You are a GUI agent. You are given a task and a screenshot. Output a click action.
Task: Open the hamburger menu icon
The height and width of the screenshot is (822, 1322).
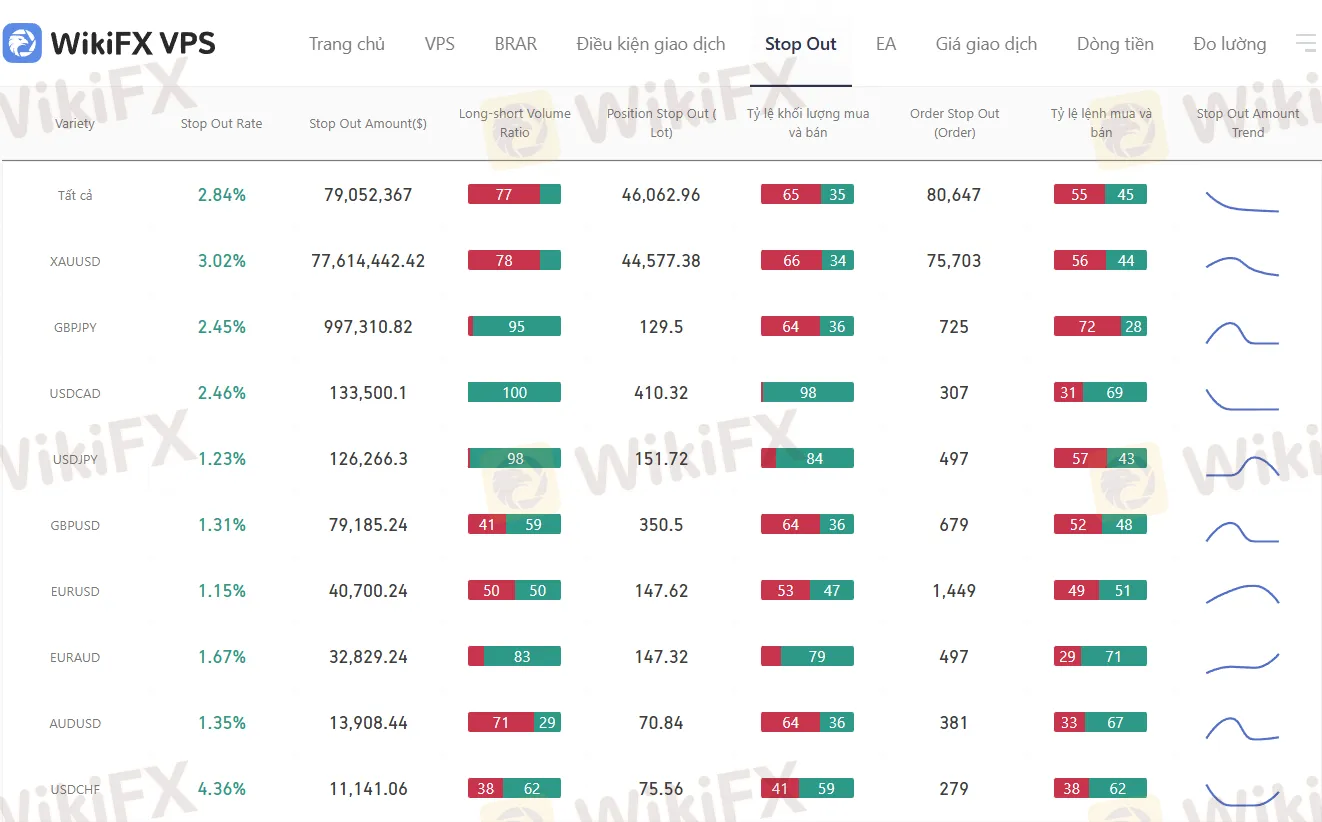pos(1305,43)
